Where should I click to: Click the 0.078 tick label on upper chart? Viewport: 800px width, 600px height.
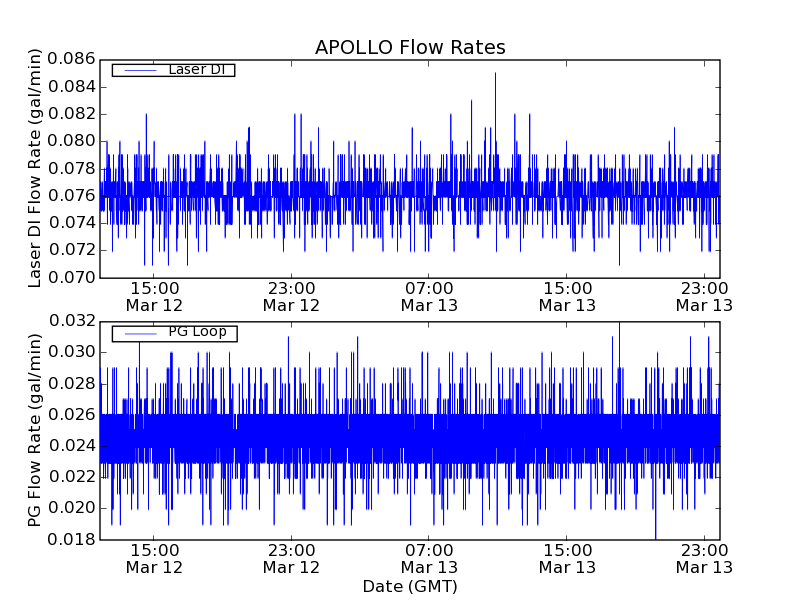click(69, 168)
